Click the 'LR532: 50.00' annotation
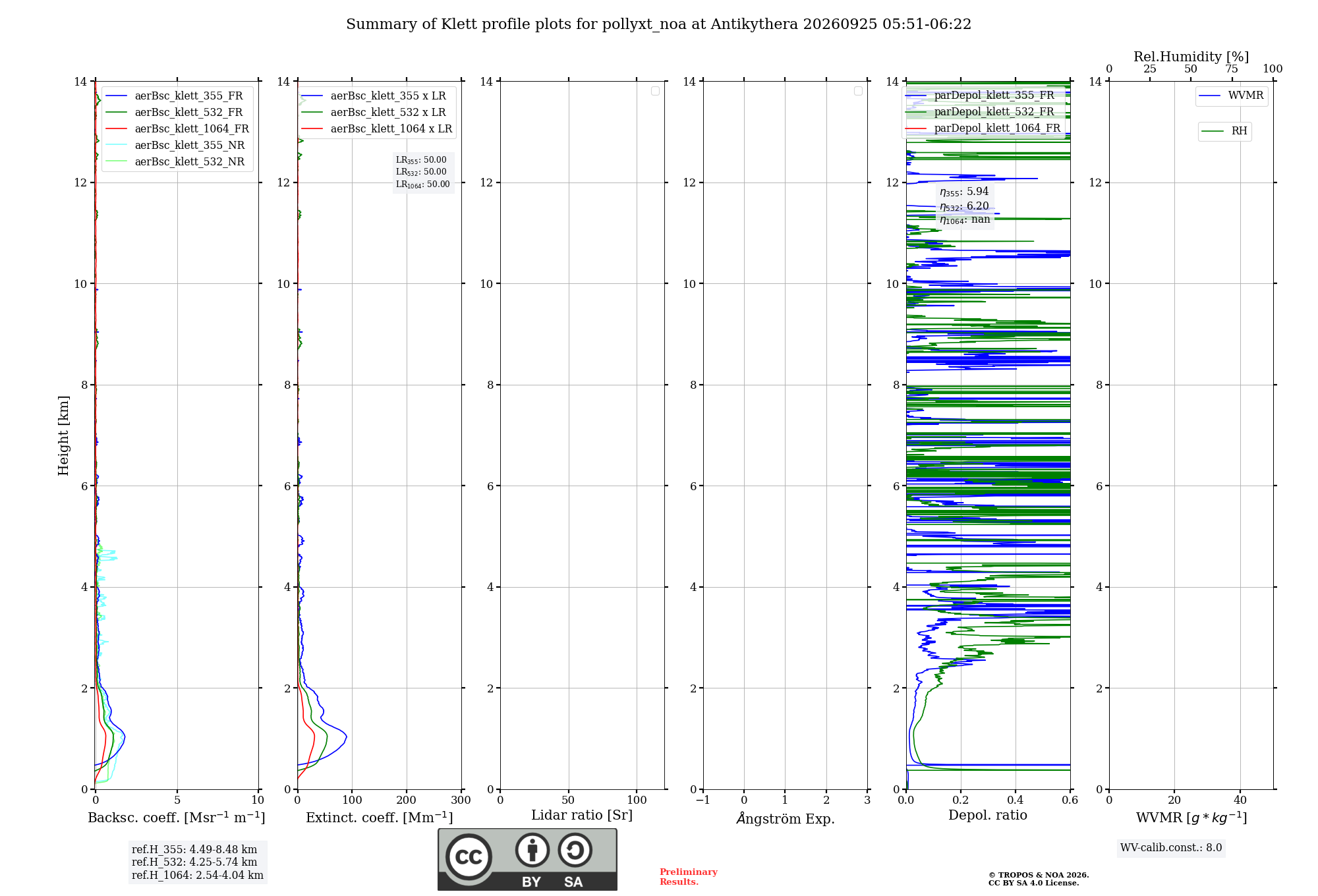The image size is (1318, 896). coord(421,172)
